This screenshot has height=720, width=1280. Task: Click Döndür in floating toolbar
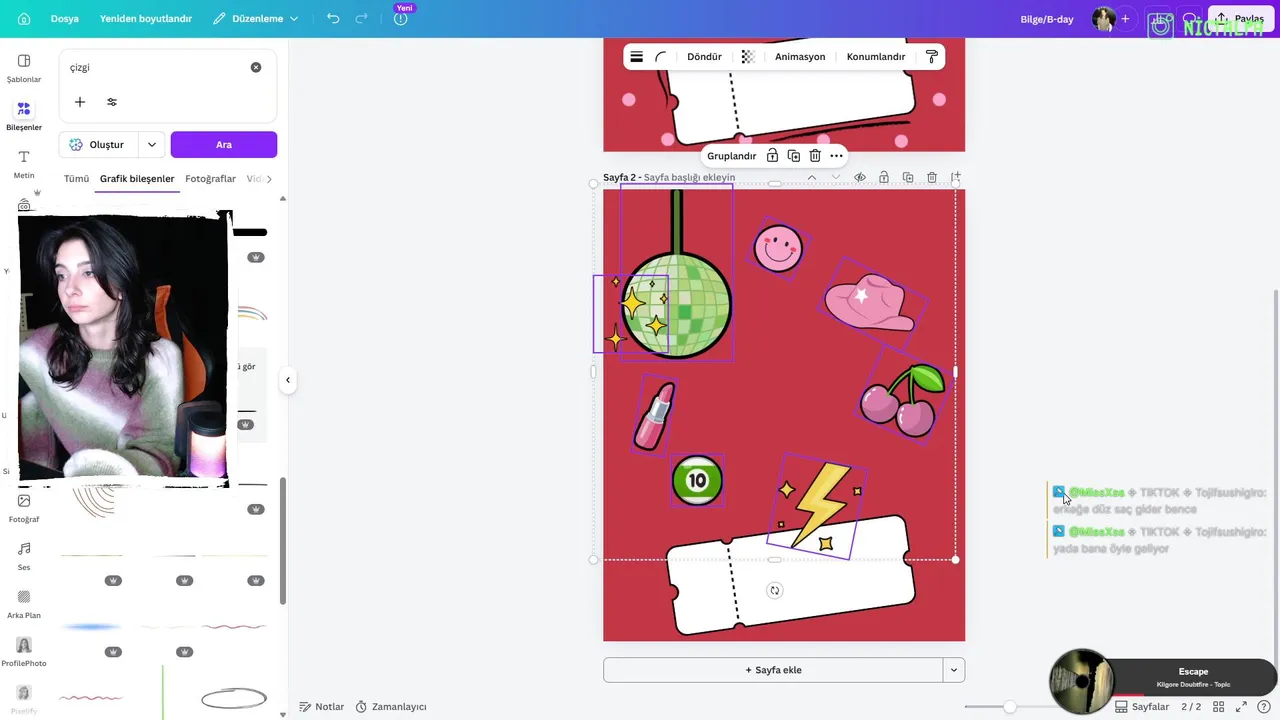click(x=704, y=57)
